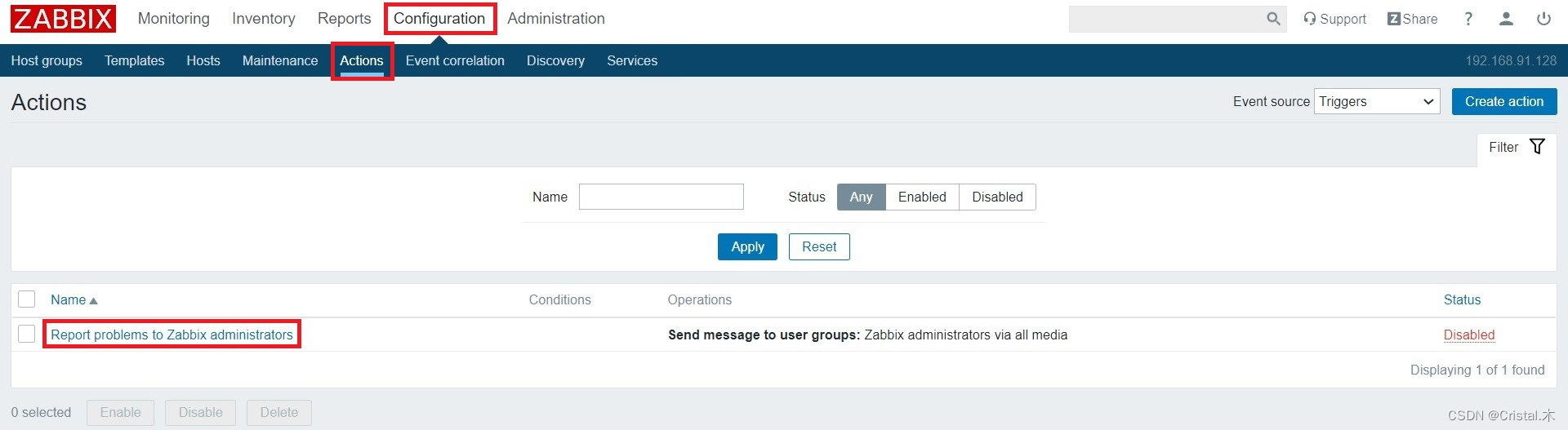Open Report problems to Zabbix administrators action
Image resolution: width=1568 pixels, height=430 pixels.
click(171, 335)
